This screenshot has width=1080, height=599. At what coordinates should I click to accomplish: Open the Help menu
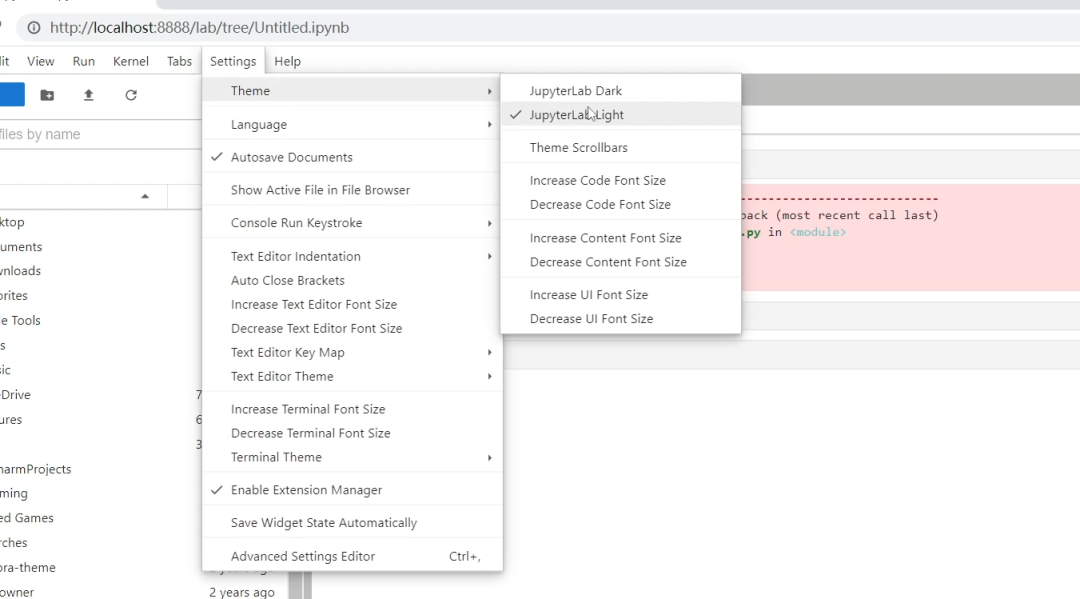287,61
